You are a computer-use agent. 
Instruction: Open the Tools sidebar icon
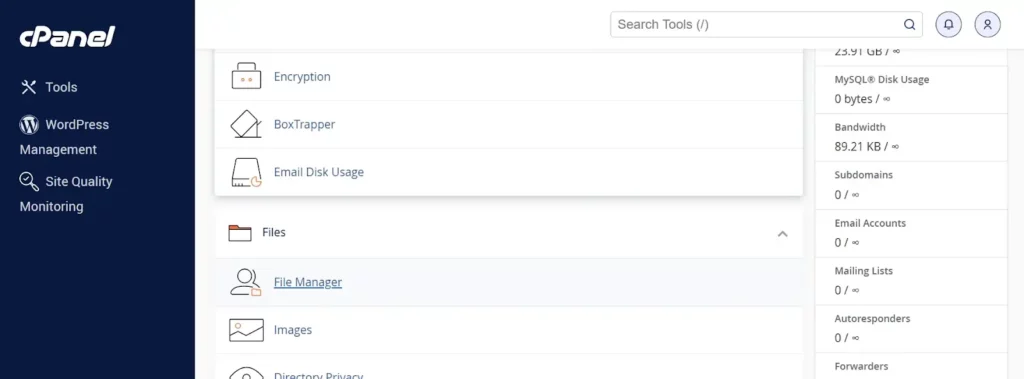pos(29,87)
